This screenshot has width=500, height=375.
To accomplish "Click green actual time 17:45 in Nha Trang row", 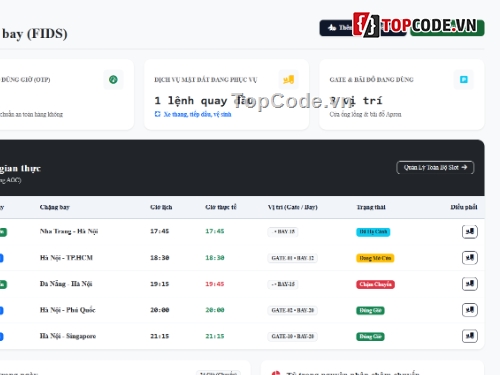I will point(215,231).
